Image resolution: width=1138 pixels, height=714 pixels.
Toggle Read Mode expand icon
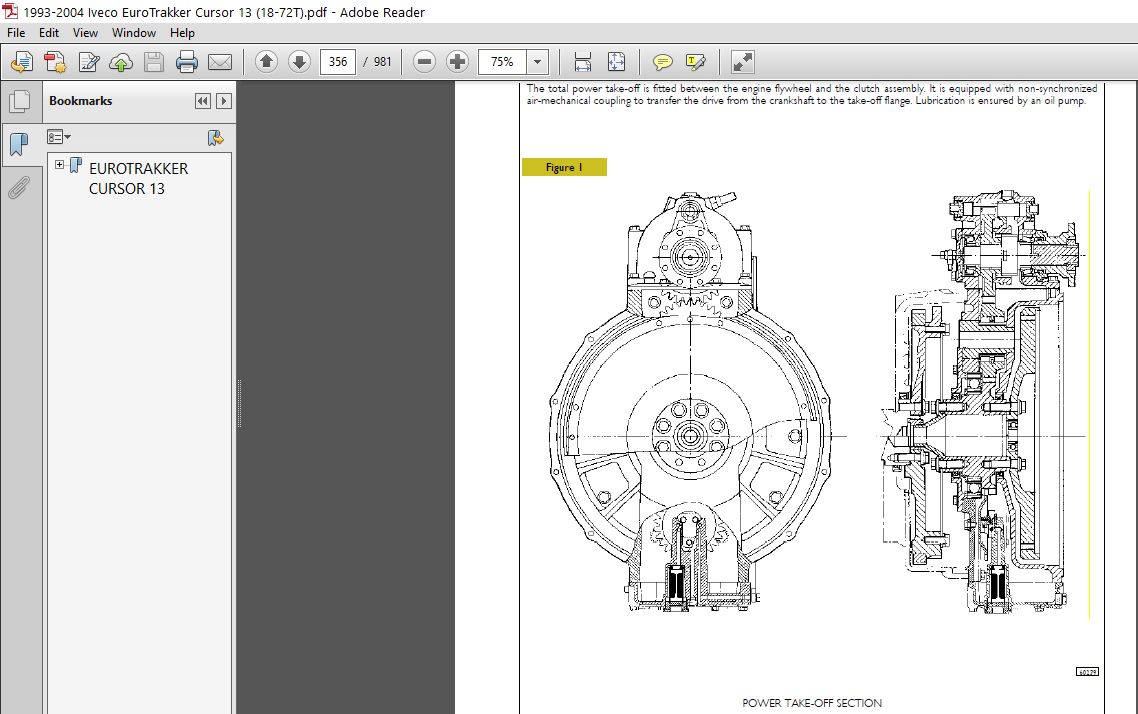click(742, 62)
